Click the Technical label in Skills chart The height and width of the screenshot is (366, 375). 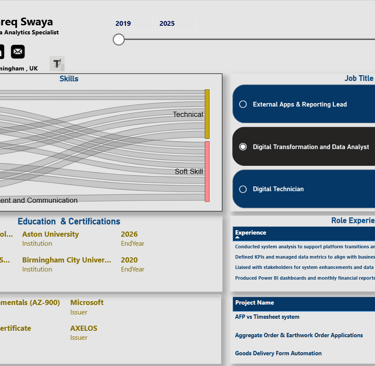(188, 114)
